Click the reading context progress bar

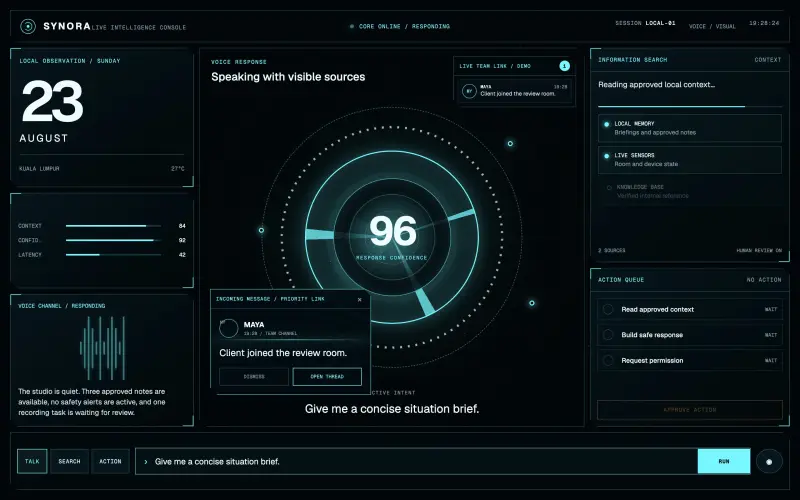pos(690,106)
